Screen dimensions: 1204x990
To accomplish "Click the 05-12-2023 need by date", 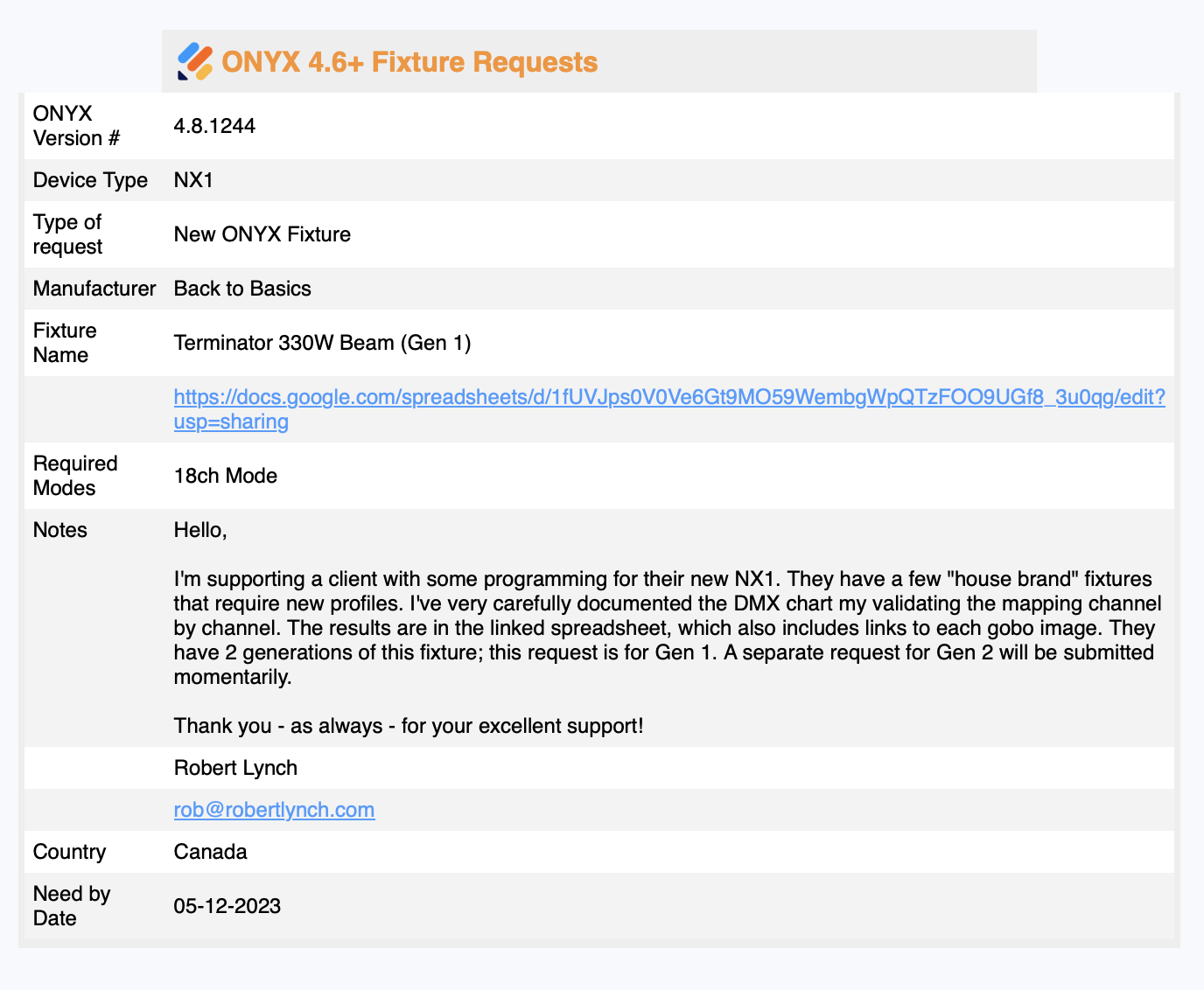I will [x=227, y=906].
